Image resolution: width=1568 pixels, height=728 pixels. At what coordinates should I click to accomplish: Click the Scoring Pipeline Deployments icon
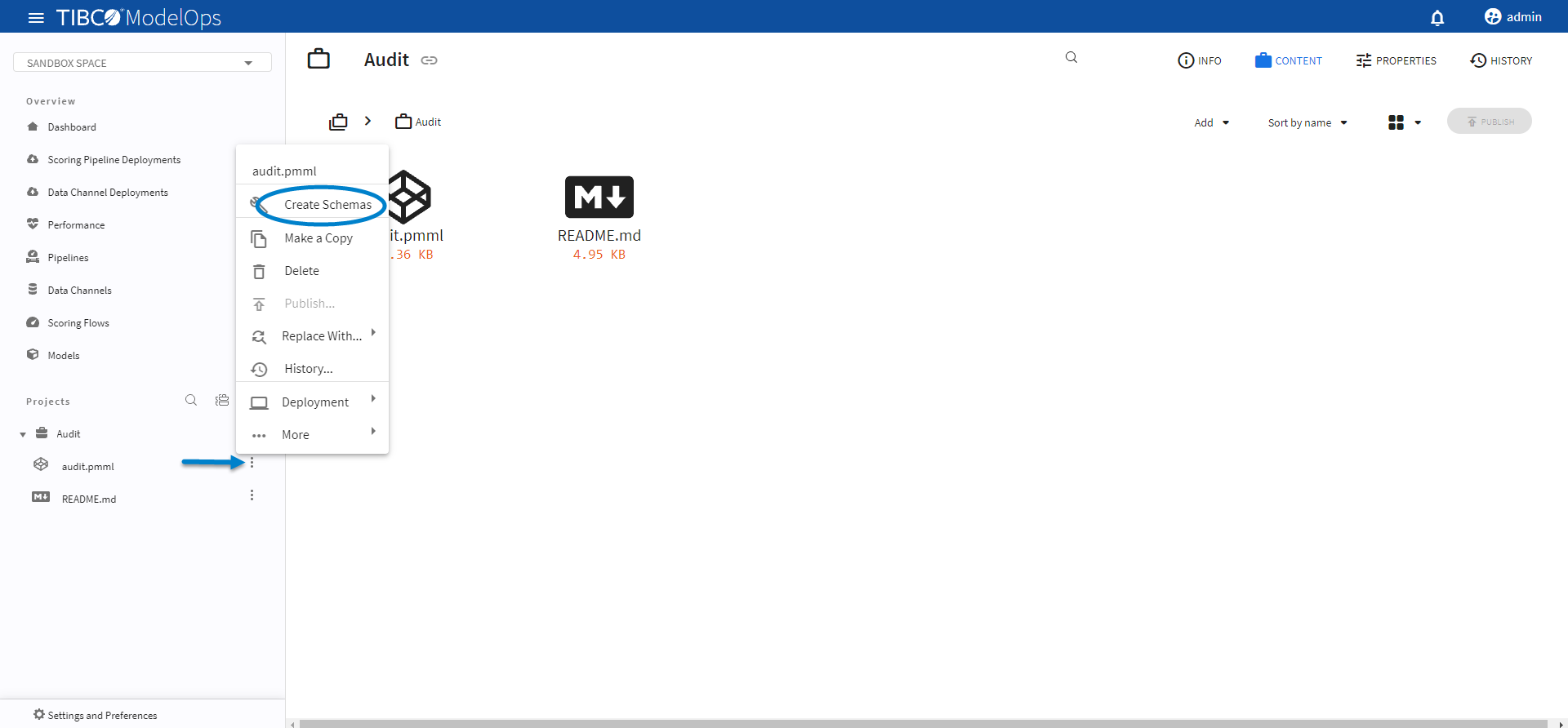tap(33, 159)
